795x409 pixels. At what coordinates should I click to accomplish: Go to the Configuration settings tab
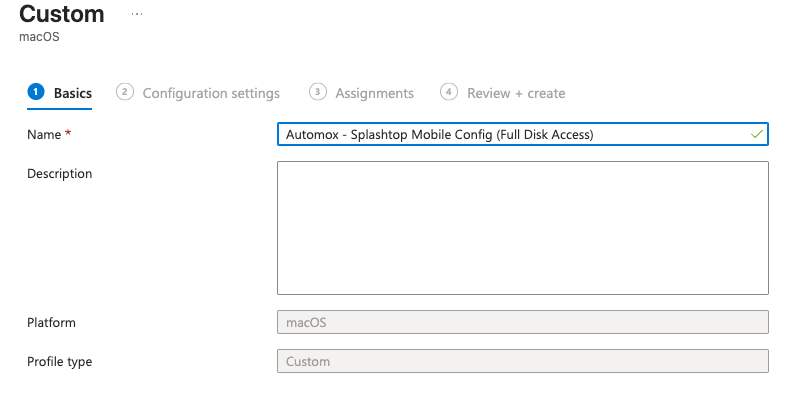point(211,93)
